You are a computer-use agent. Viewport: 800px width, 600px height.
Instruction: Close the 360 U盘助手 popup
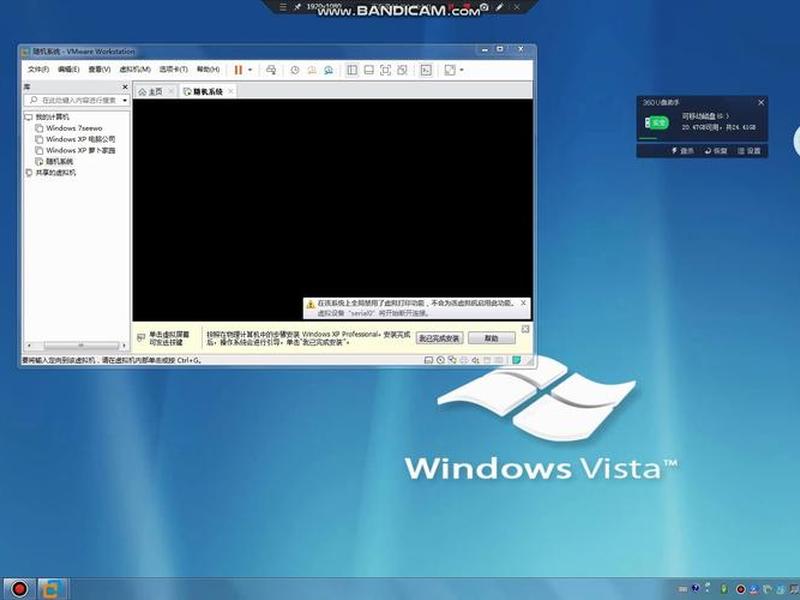(761, 103)
